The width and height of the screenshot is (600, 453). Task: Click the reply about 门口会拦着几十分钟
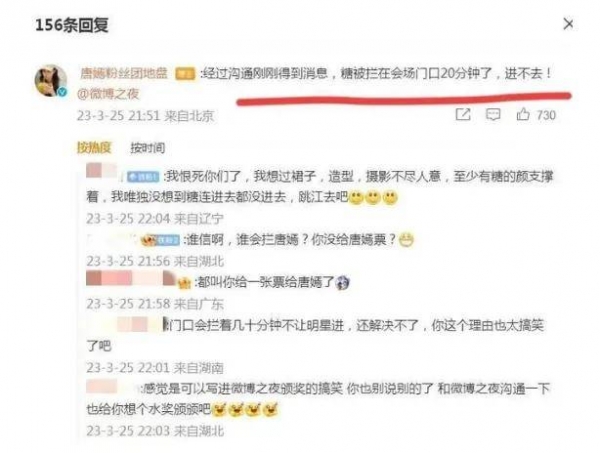315,336
